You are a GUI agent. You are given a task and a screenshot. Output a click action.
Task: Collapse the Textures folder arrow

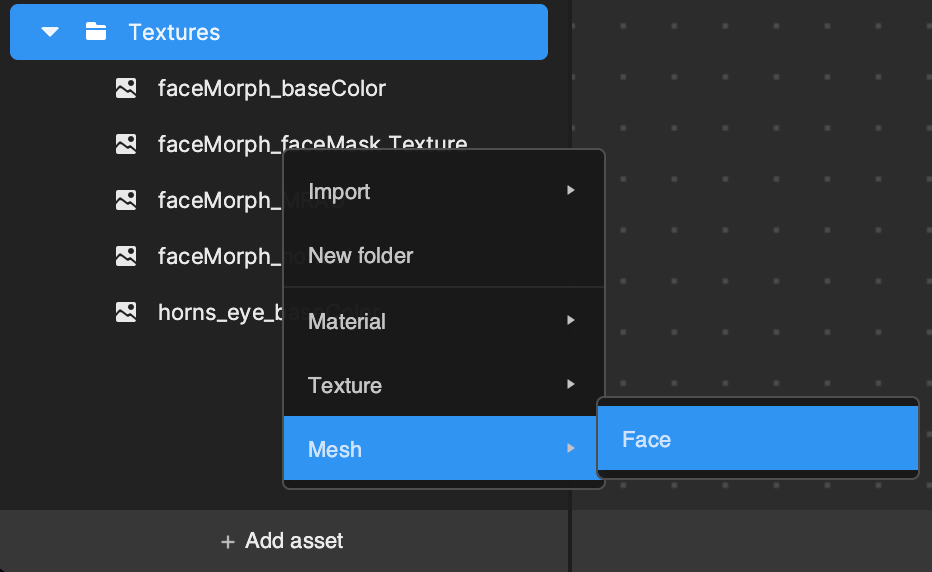50,32
